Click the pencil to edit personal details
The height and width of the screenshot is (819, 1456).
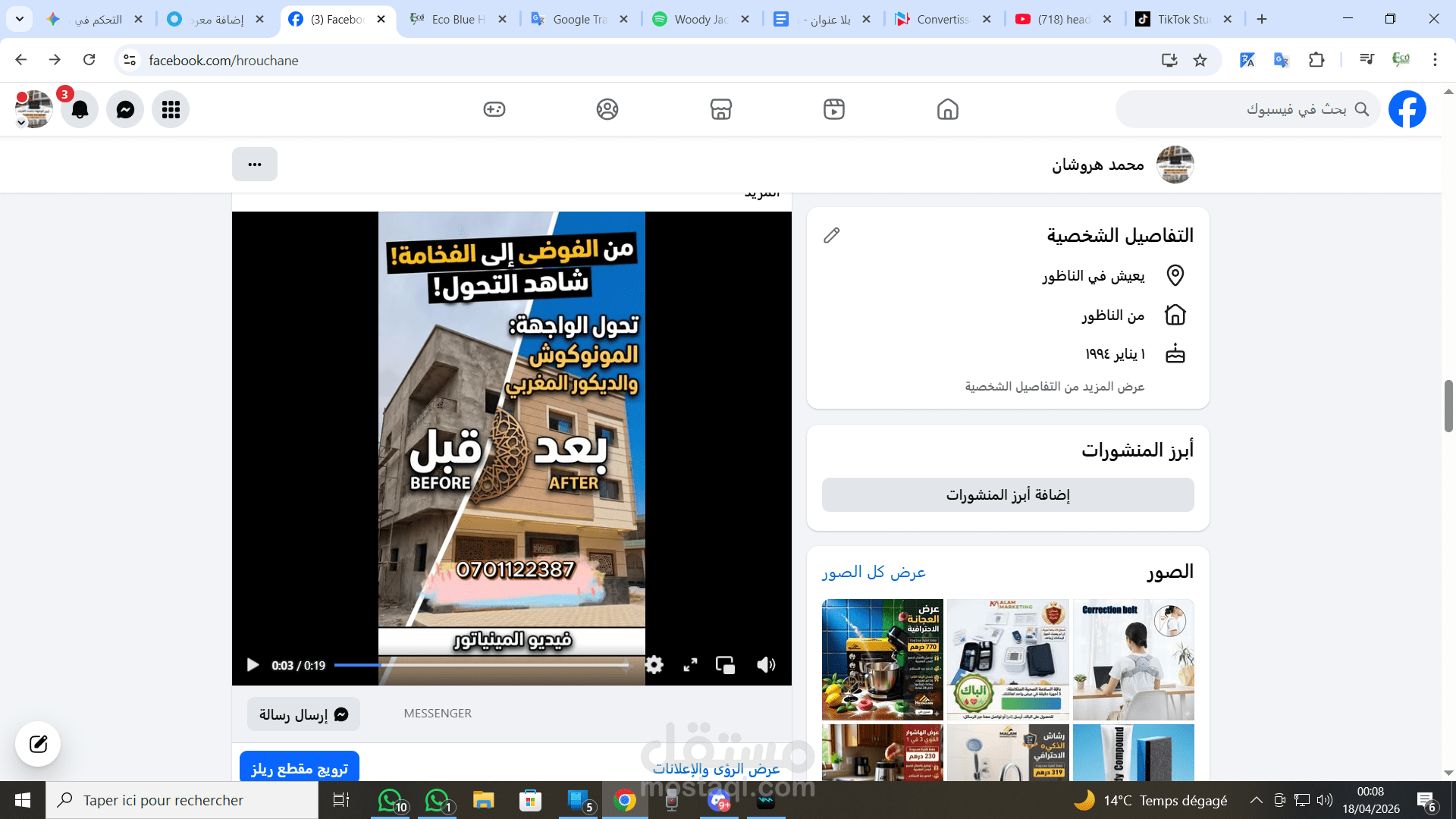pos(832,235)
